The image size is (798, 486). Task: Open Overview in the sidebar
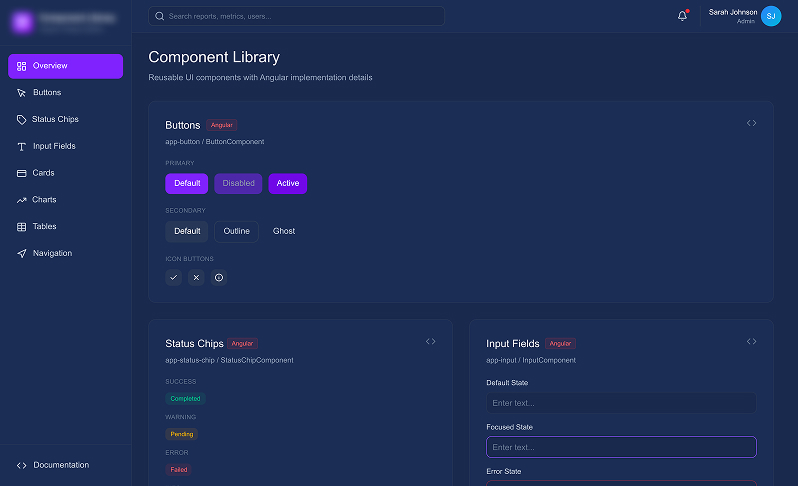pos(66,66)
